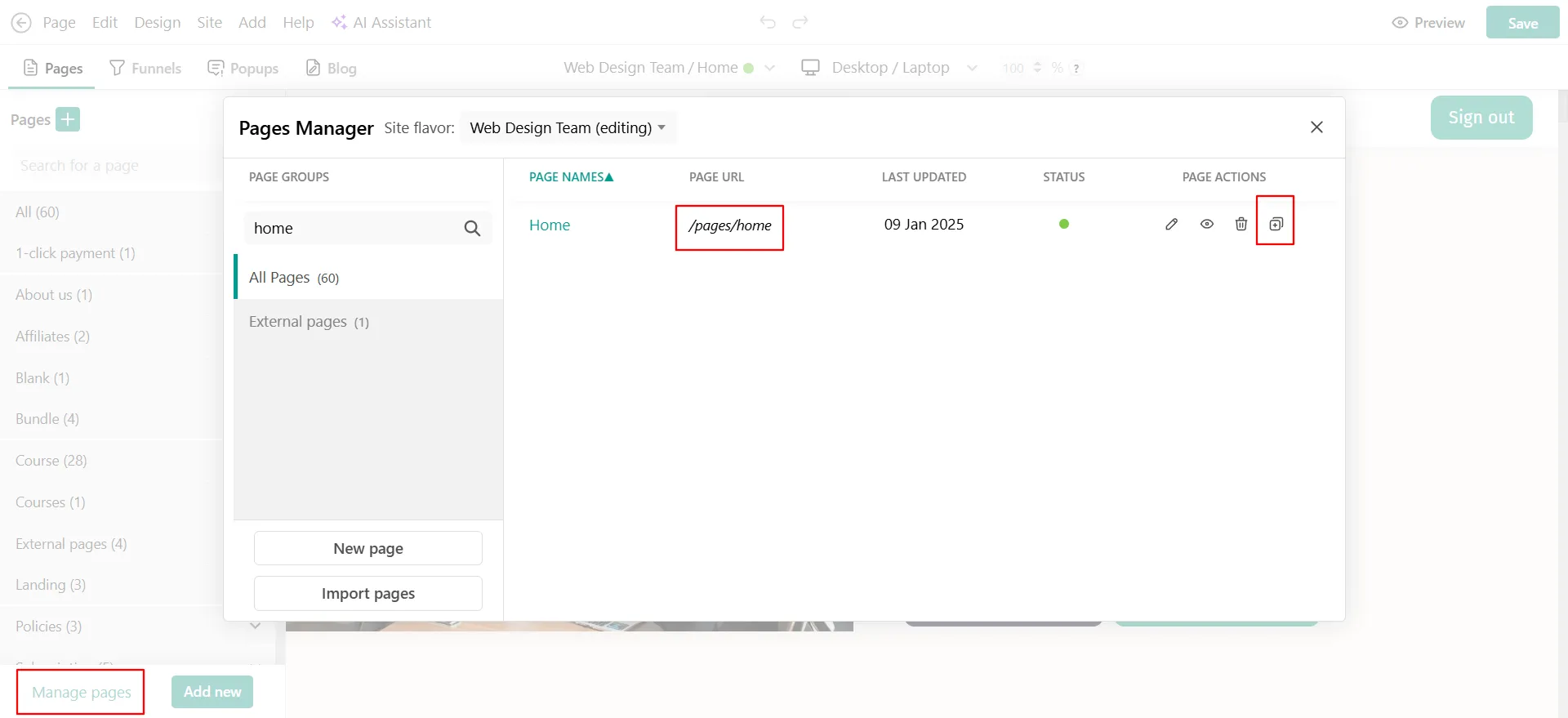The width and height of the screenshot is (1568, 718).
Task: Open the Home page name link
Action: tap(549, 225)
